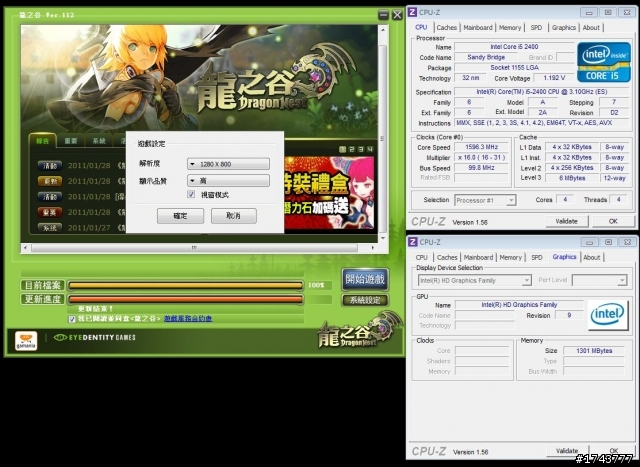Minimize the upper CPU-Z window

589,12
